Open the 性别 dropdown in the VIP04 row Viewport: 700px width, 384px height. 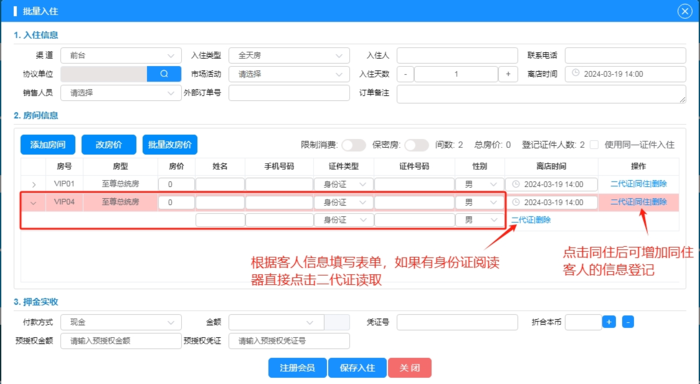pyautogui.click(x=480, y=202)
